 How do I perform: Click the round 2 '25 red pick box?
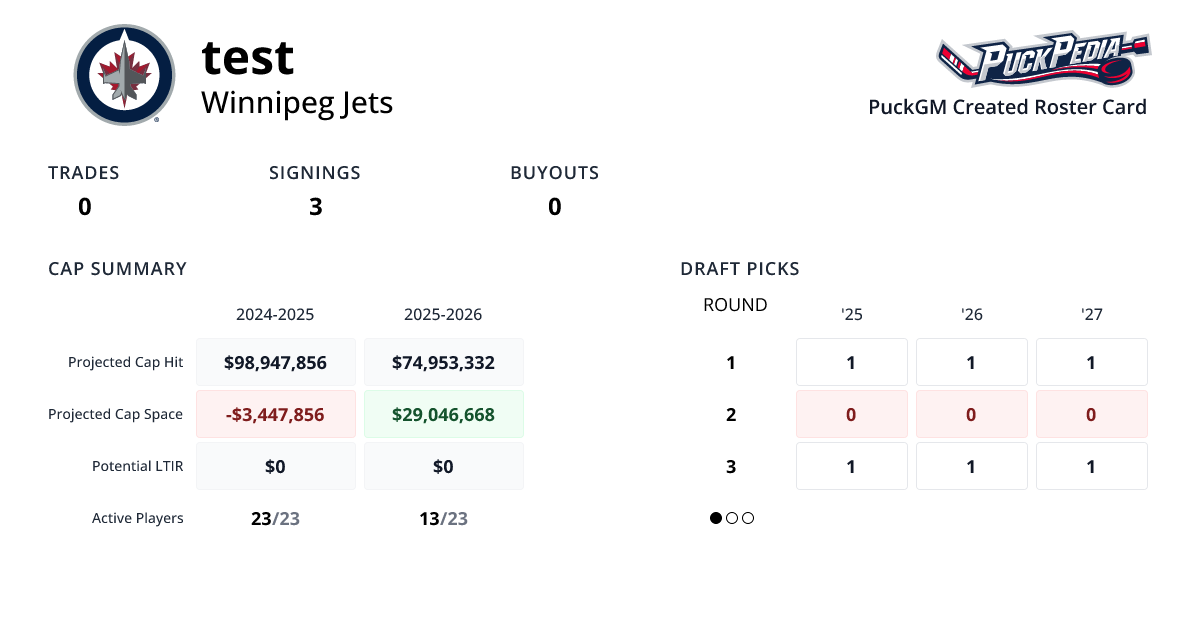[851, 414]
